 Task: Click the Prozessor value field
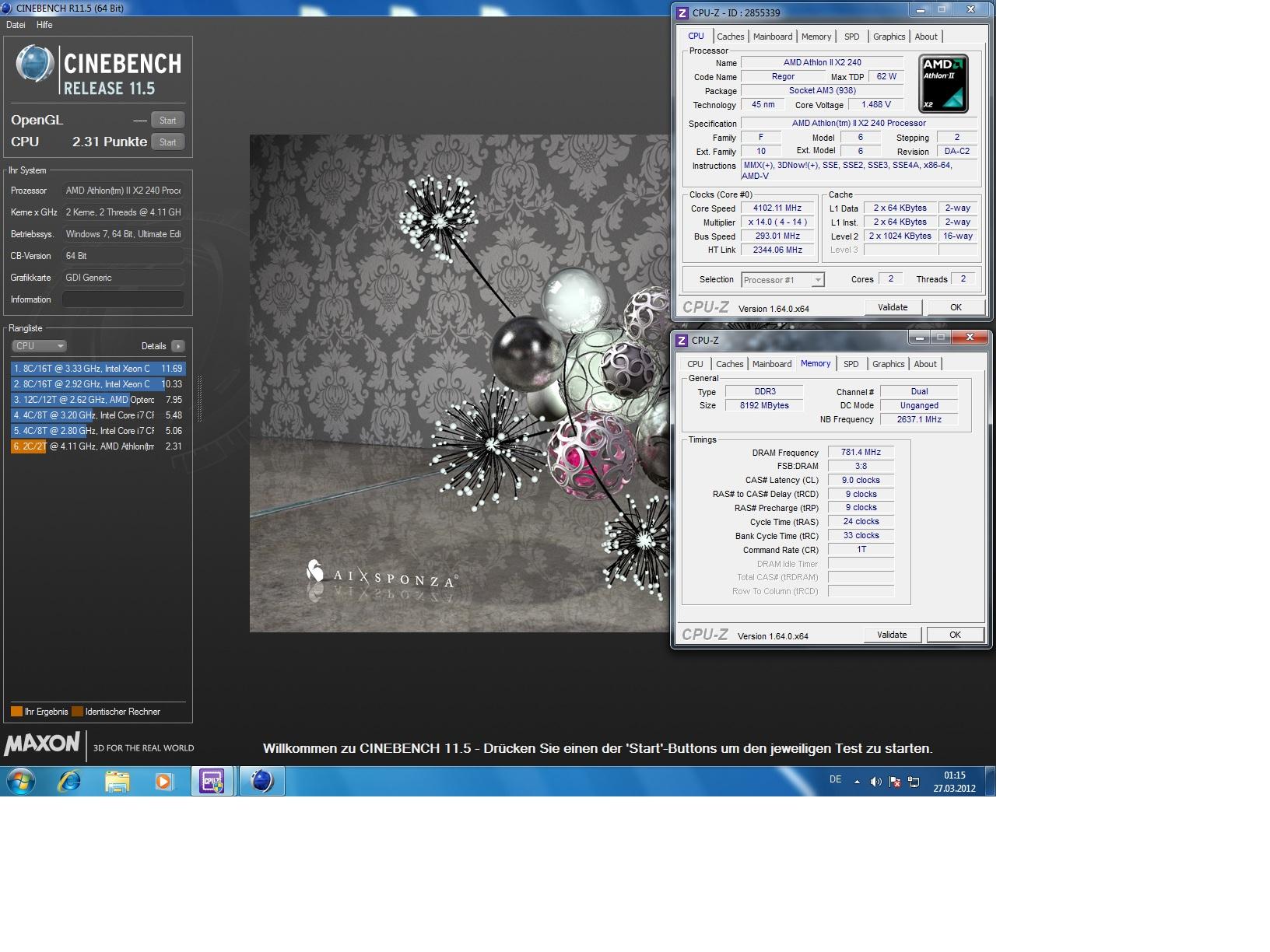123,191
